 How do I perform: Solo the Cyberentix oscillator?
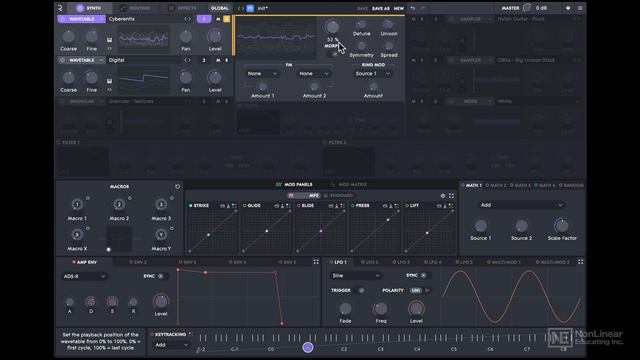point(227,19)
